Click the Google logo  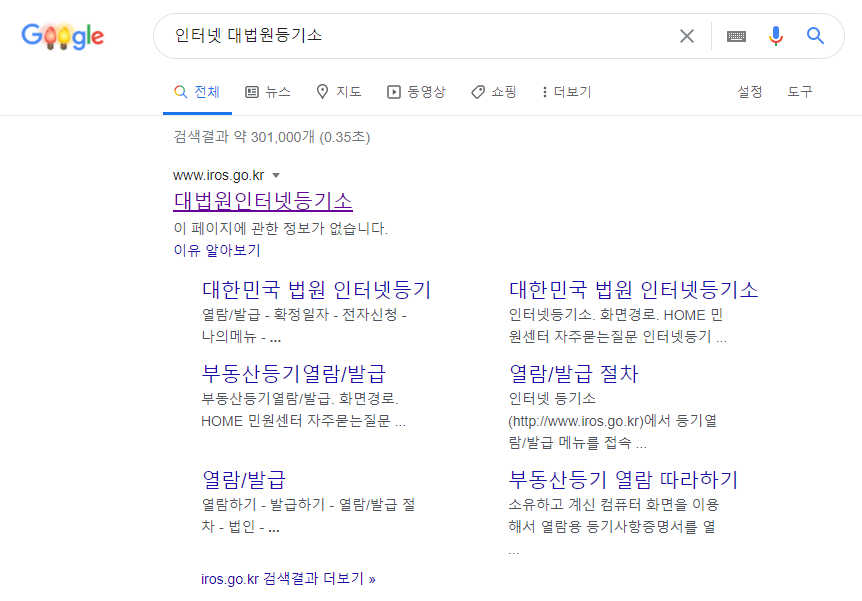tap(63, 36)
